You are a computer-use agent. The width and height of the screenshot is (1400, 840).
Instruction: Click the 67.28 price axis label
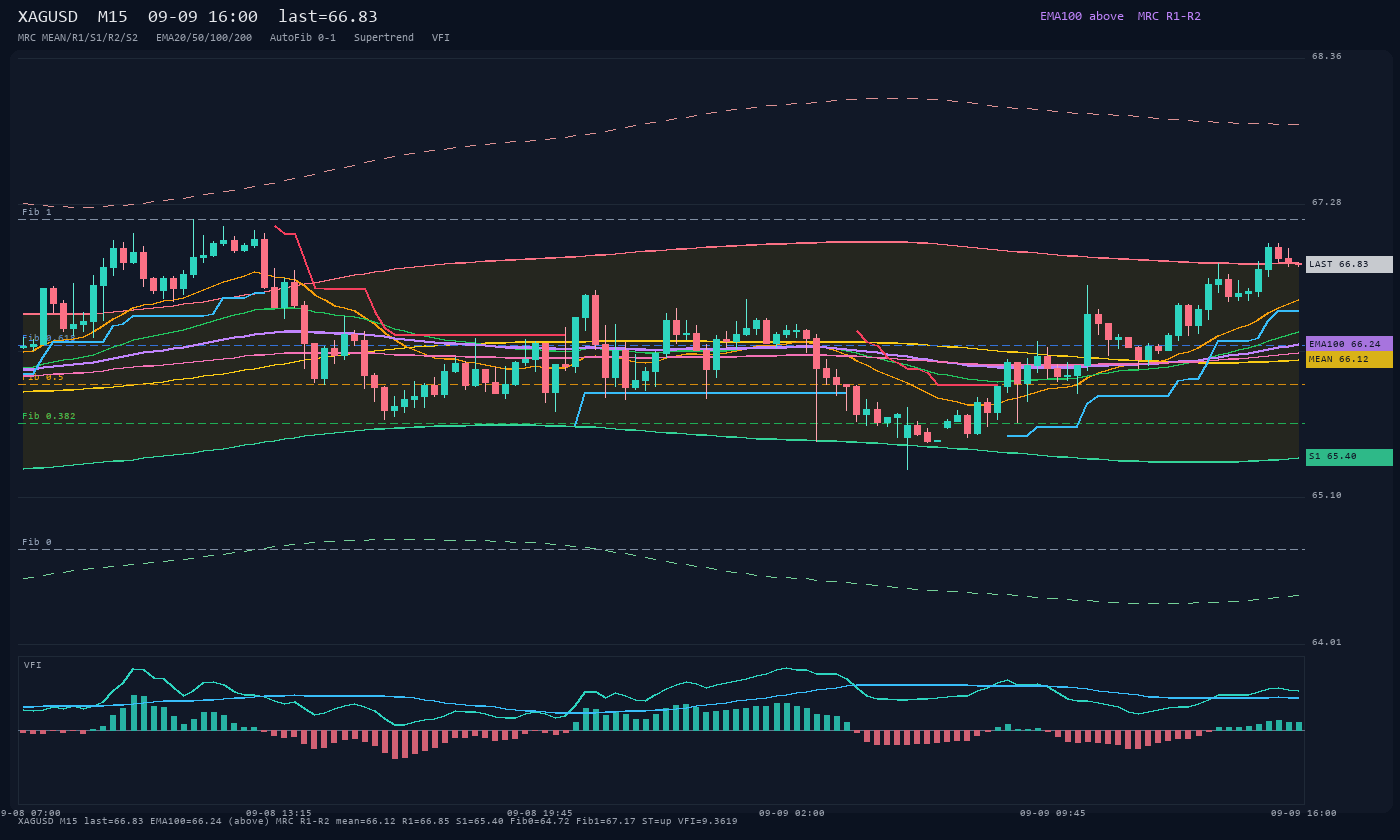pyautogui.click(x=1327, y=202)
